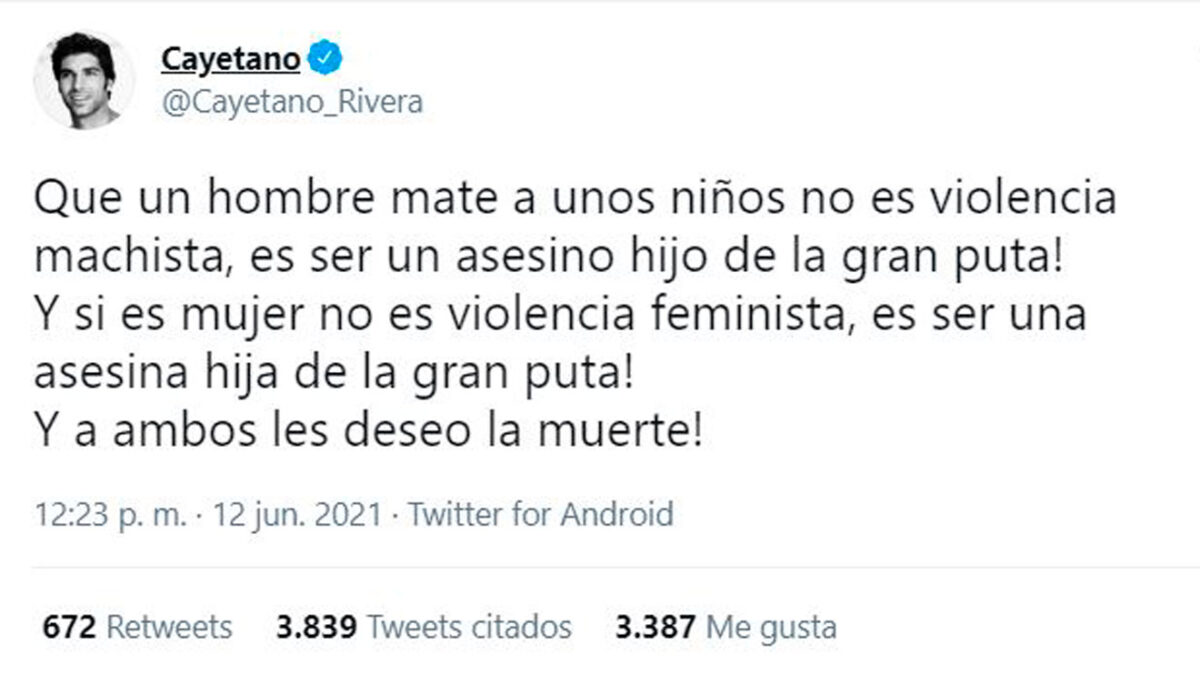
Task: Show the Retweets list label
Action: (169, 627)
